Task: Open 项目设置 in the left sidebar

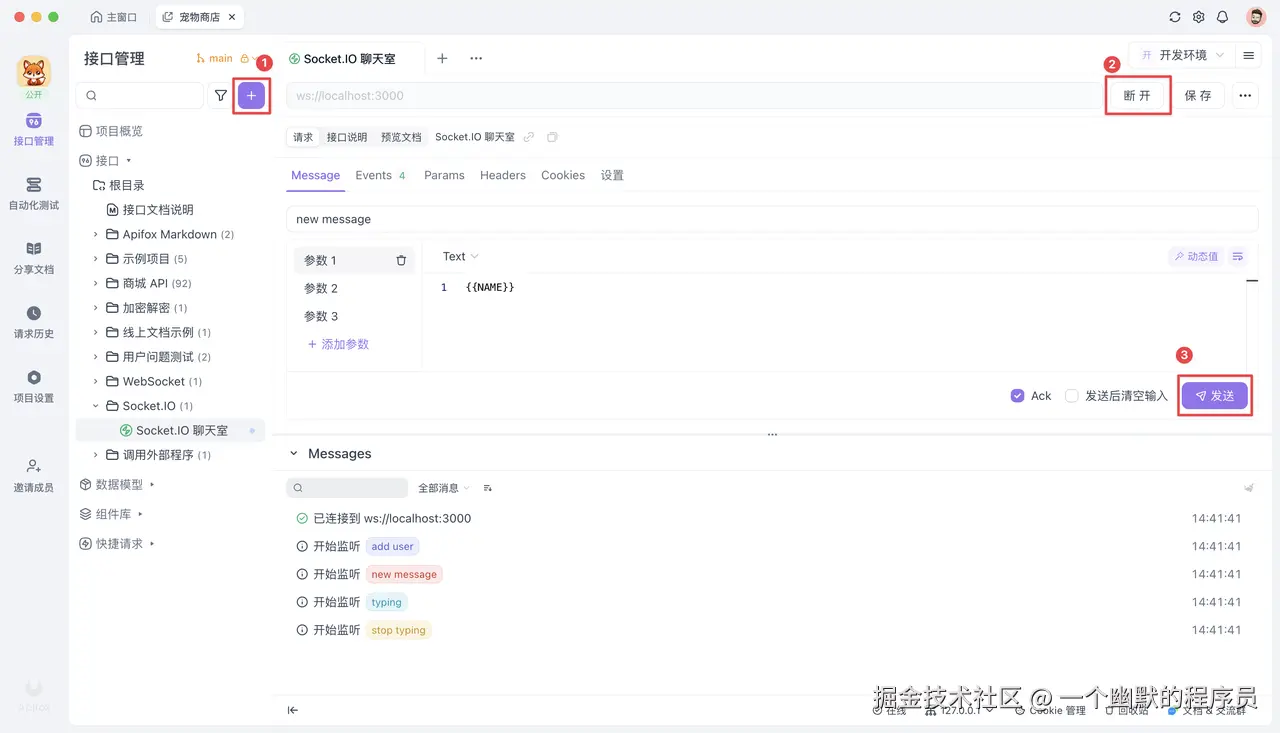Action: pyautogui.click(x=34, y=386)
